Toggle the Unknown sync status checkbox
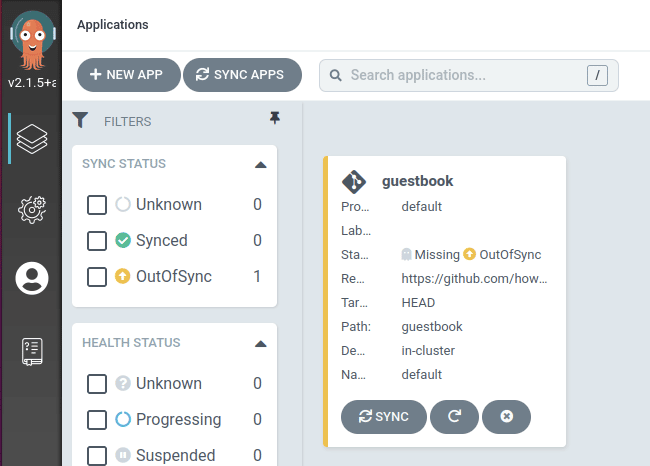Image resolution: width=650 pixels, height=466 pixels. tap(97, 204)
